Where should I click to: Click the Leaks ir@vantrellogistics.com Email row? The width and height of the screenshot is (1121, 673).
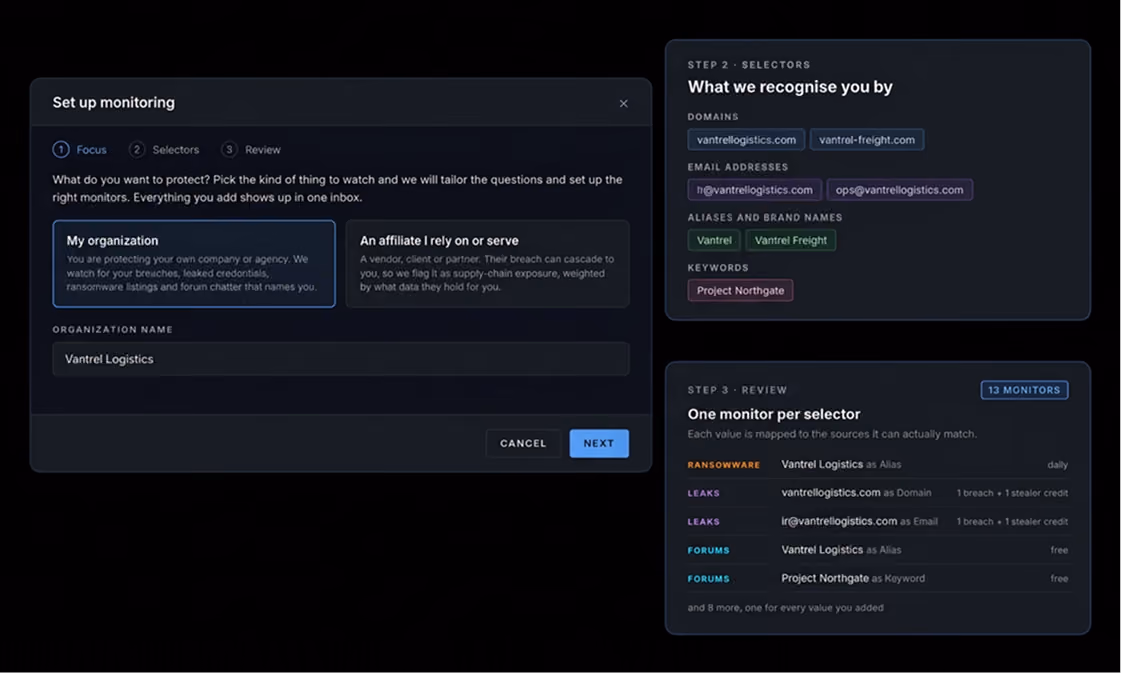click(878, 521)
